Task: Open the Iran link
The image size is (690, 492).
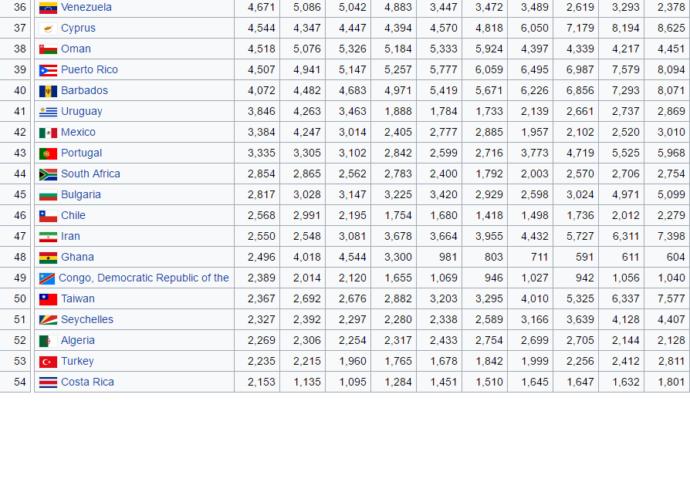Action: [70, 236]
